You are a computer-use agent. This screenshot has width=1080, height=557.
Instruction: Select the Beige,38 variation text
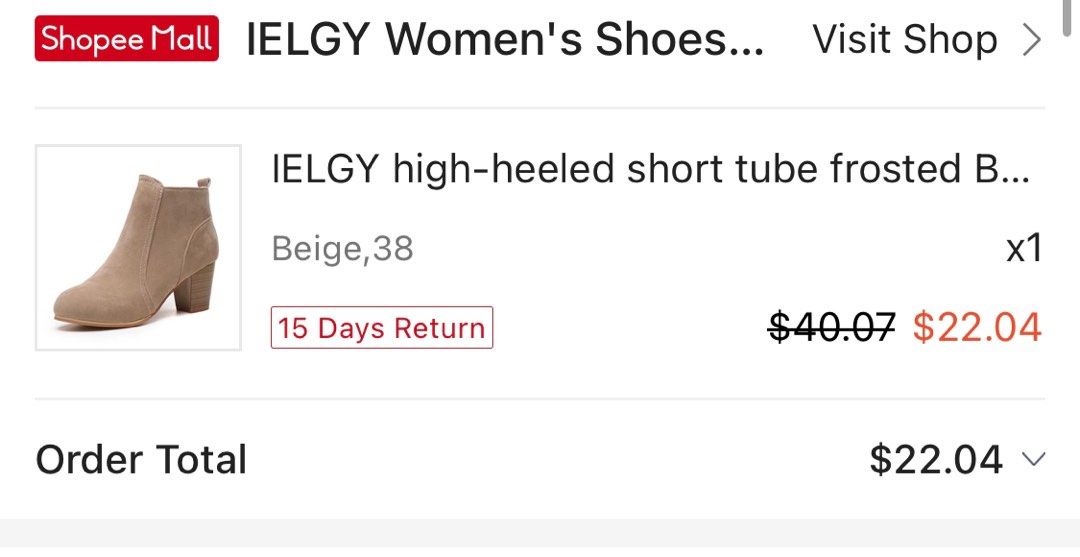(342, 248)
